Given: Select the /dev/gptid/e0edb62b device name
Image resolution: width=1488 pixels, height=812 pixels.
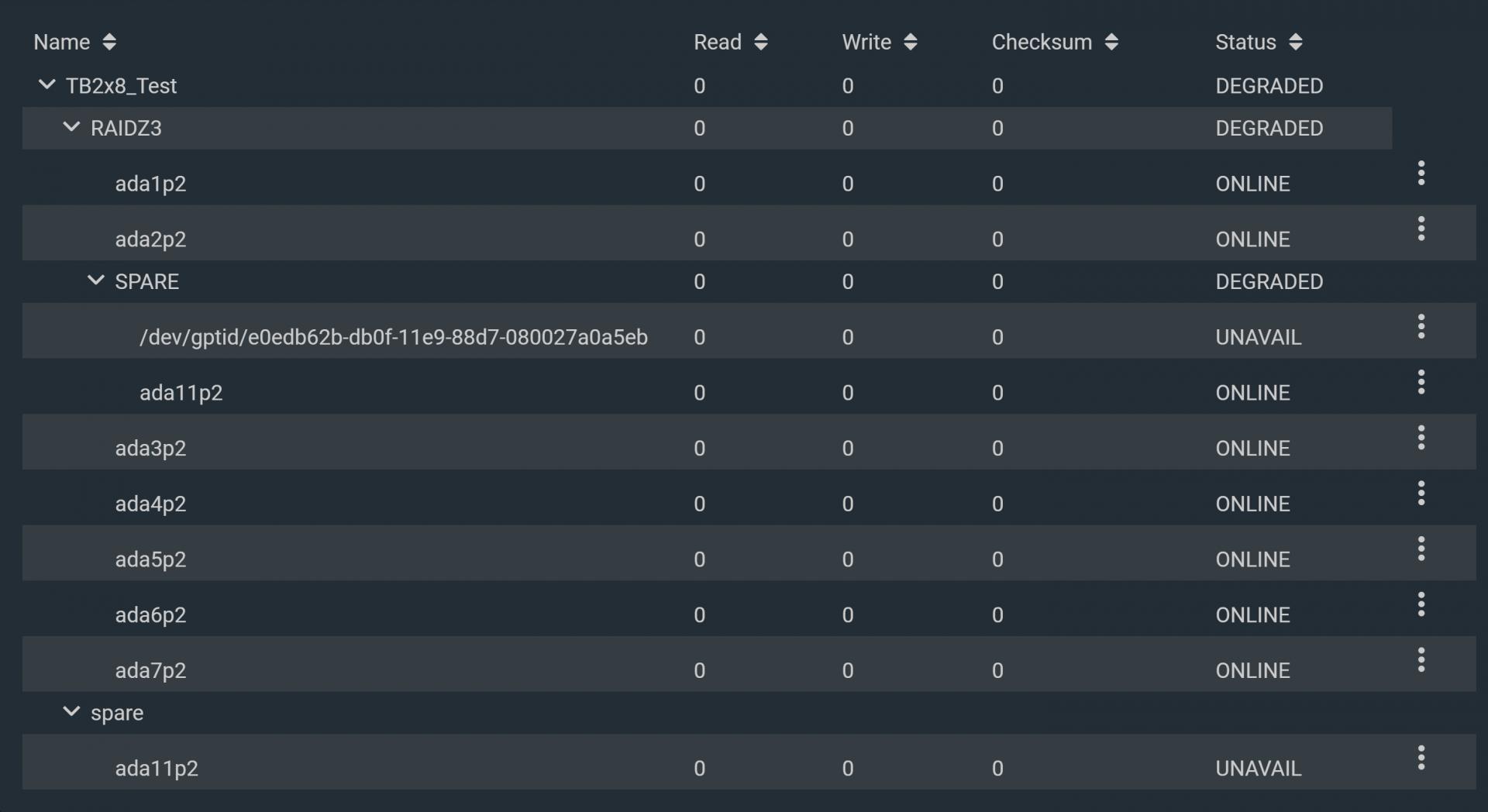Looking at the screenshot, I should (393, 337).
